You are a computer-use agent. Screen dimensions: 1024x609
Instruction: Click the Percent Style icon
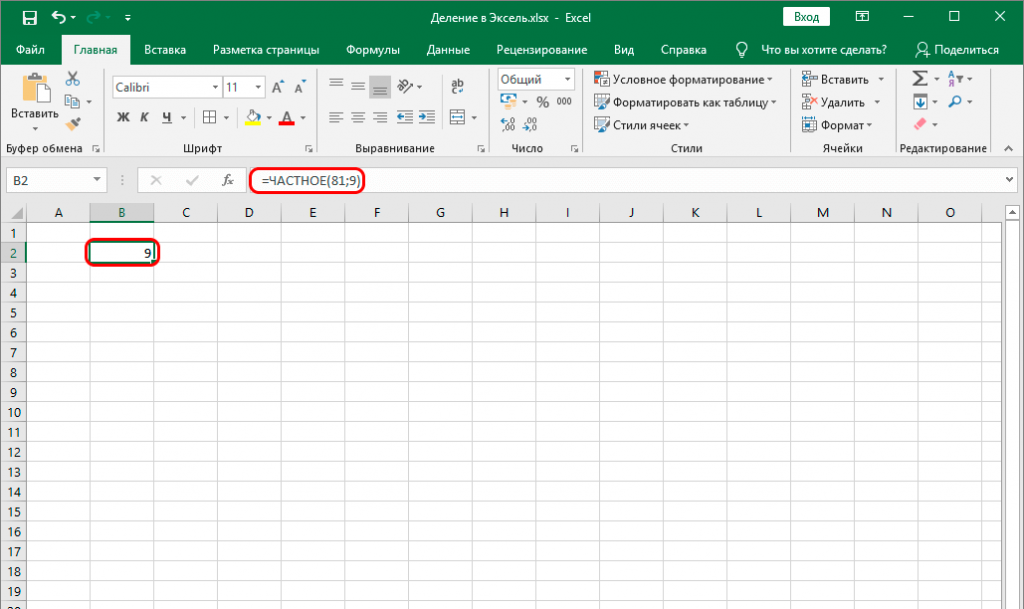(543, 101)
